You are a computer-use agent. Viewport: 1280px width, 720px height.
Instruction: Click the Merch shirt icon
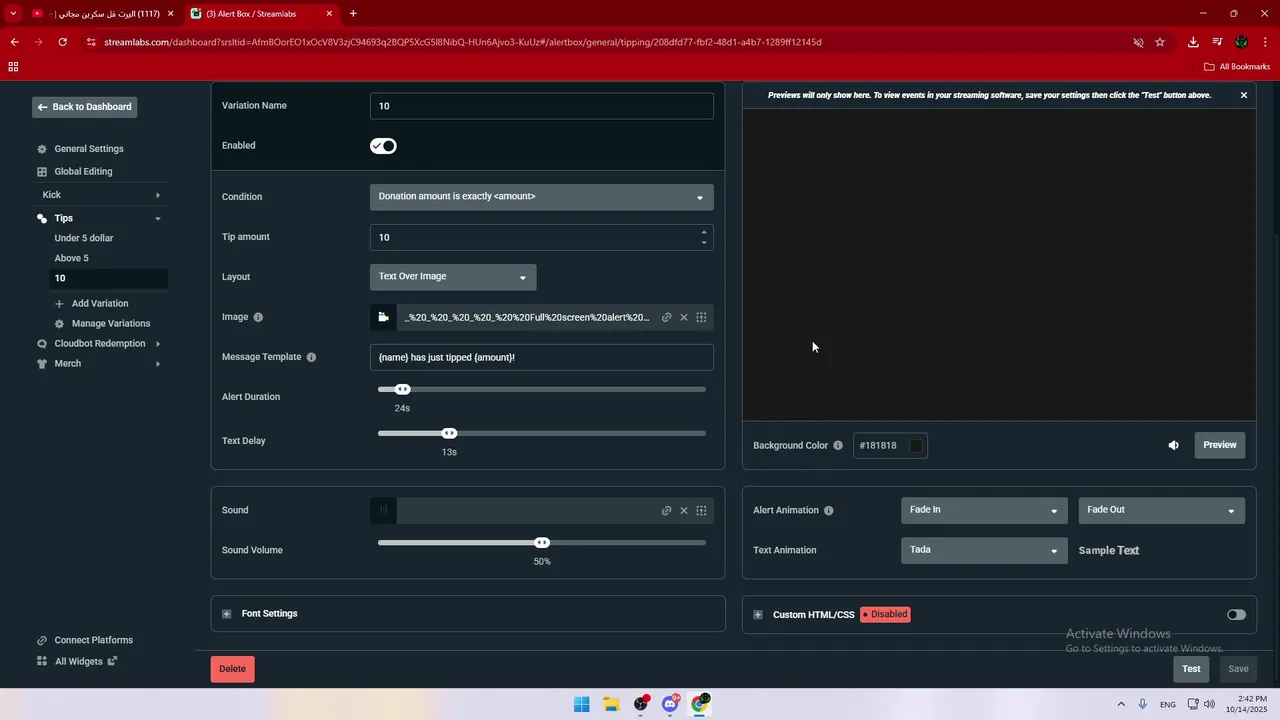[x=42, y=364]
